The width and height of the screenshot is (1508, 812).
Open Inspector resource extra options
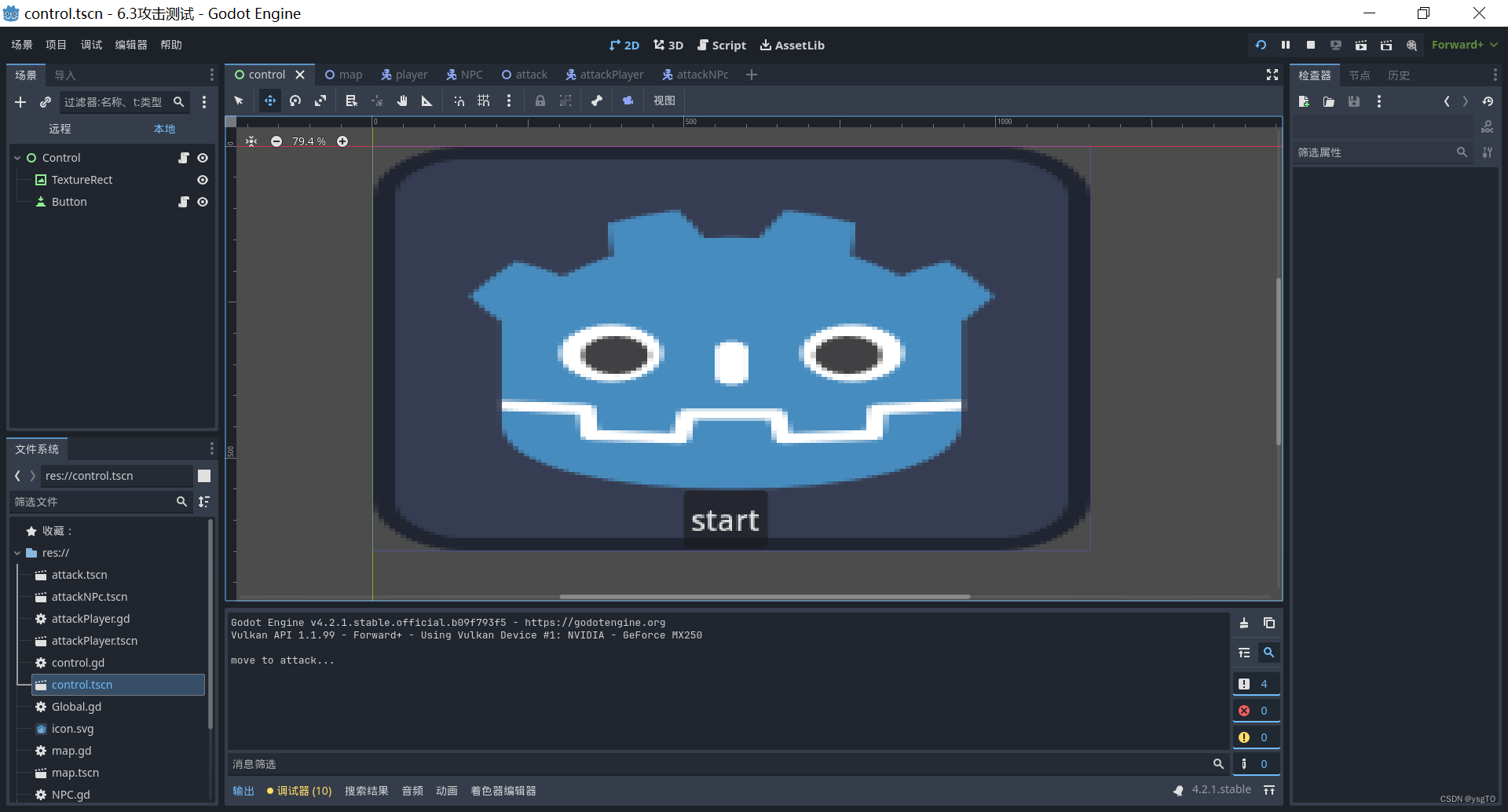tap(1379, 101)
